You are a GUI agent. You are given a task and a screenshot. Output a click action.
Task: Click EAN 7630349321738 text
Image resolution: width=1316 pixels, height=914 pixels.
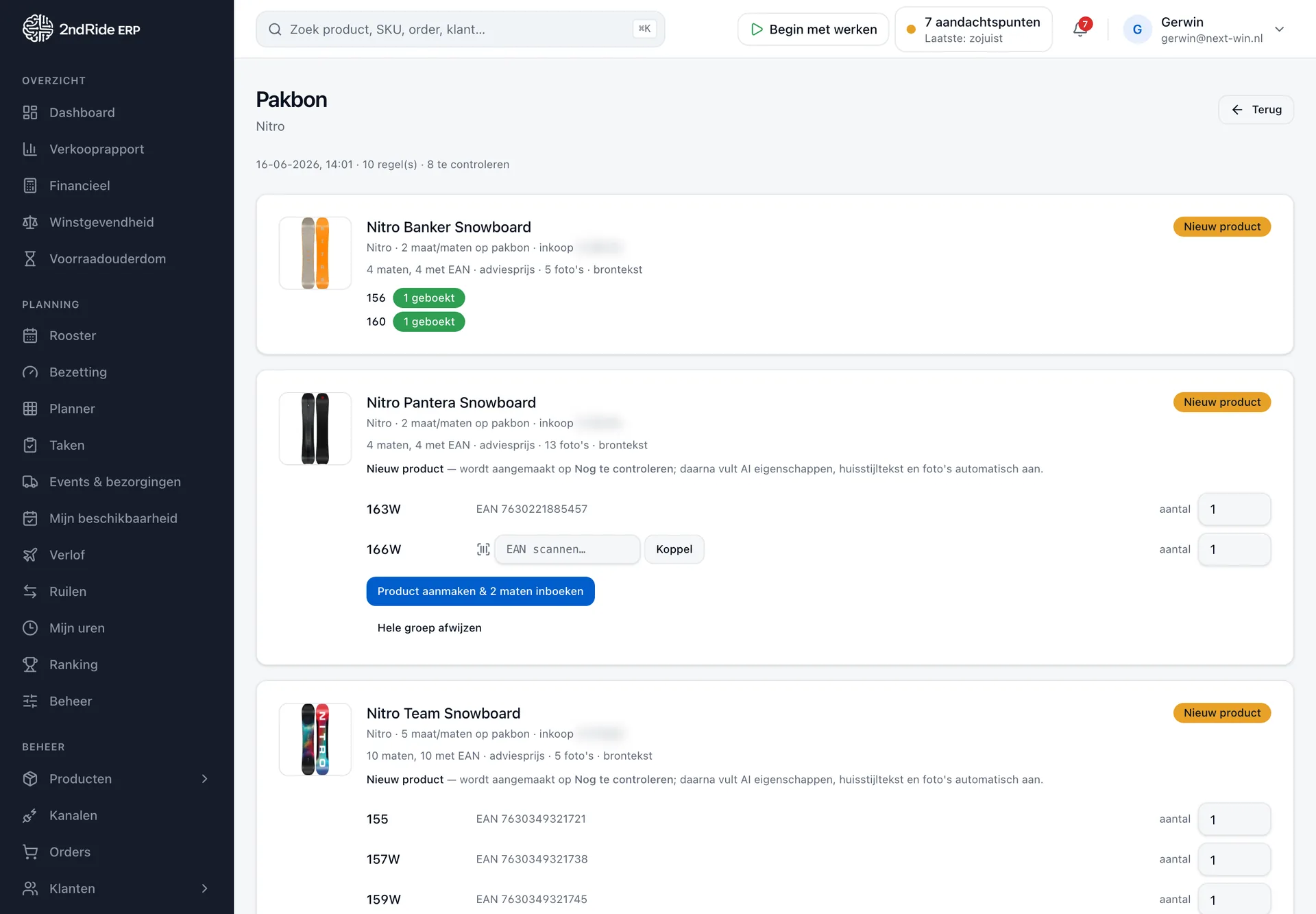coord(532,859)
